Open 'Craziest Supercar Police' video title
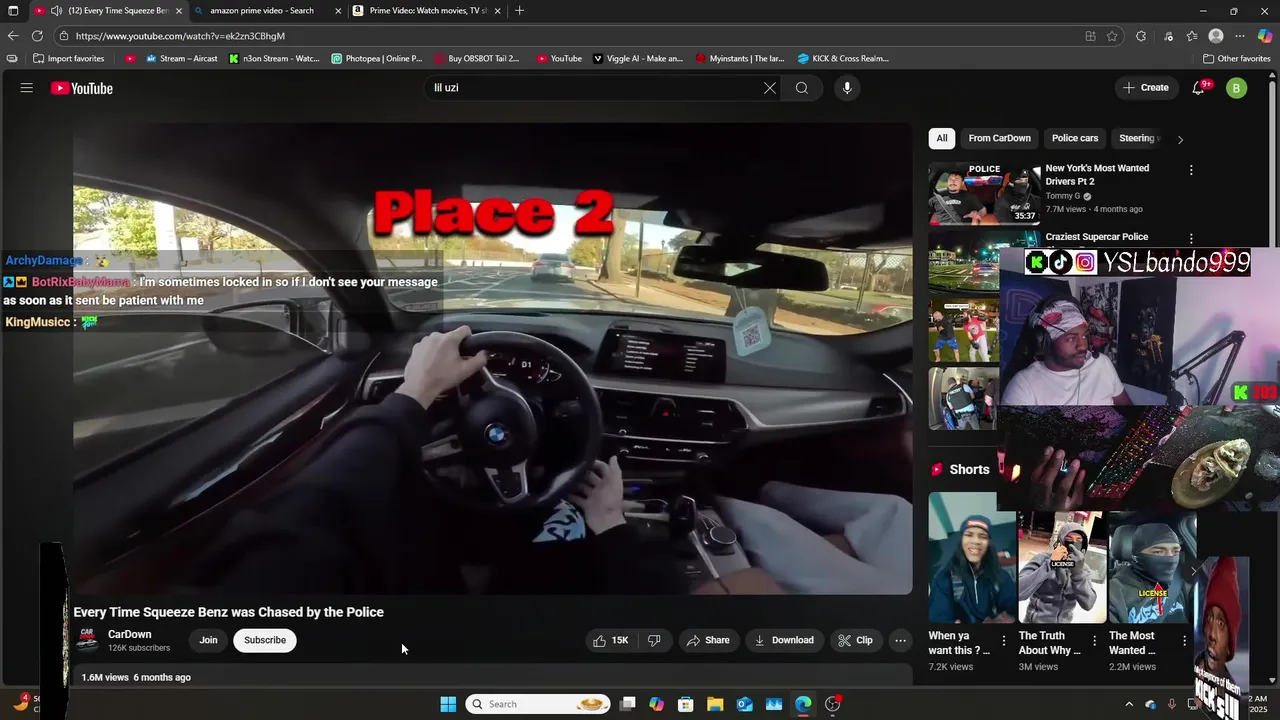 (1097, 237)
